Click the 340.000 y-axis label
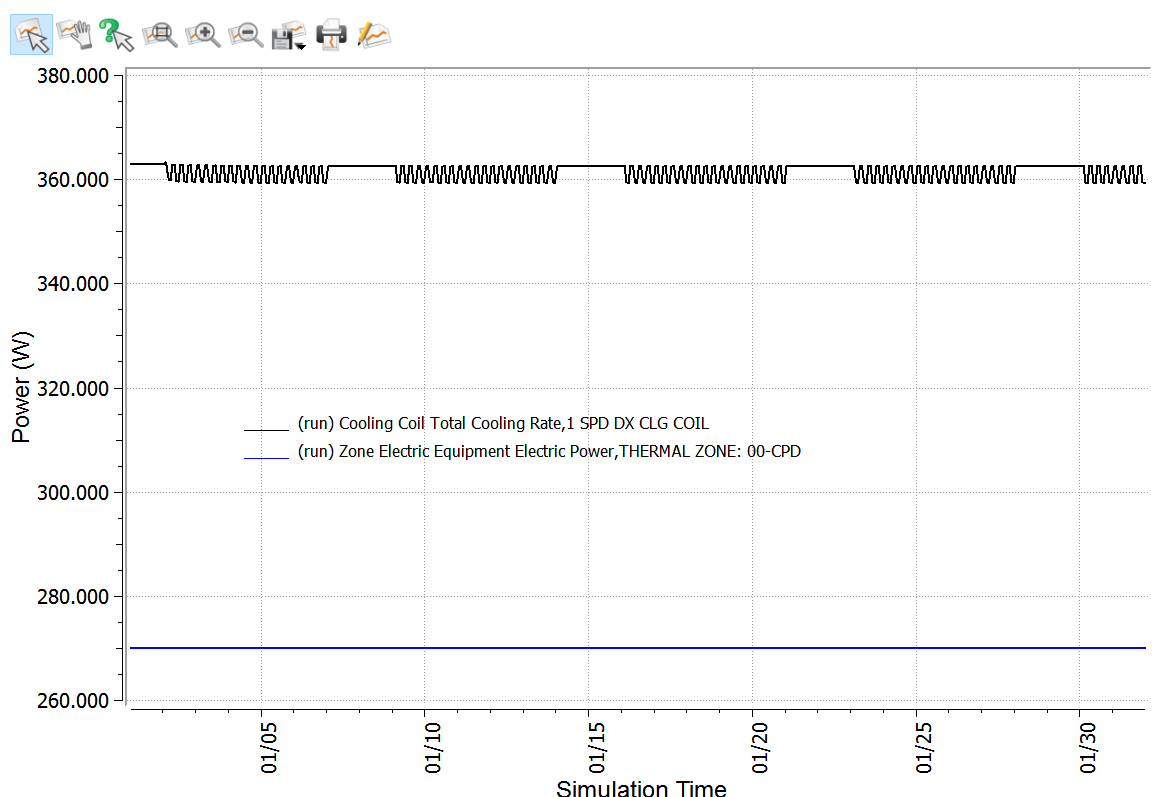This screenshot has height=797, width=1165. point(73,284)
